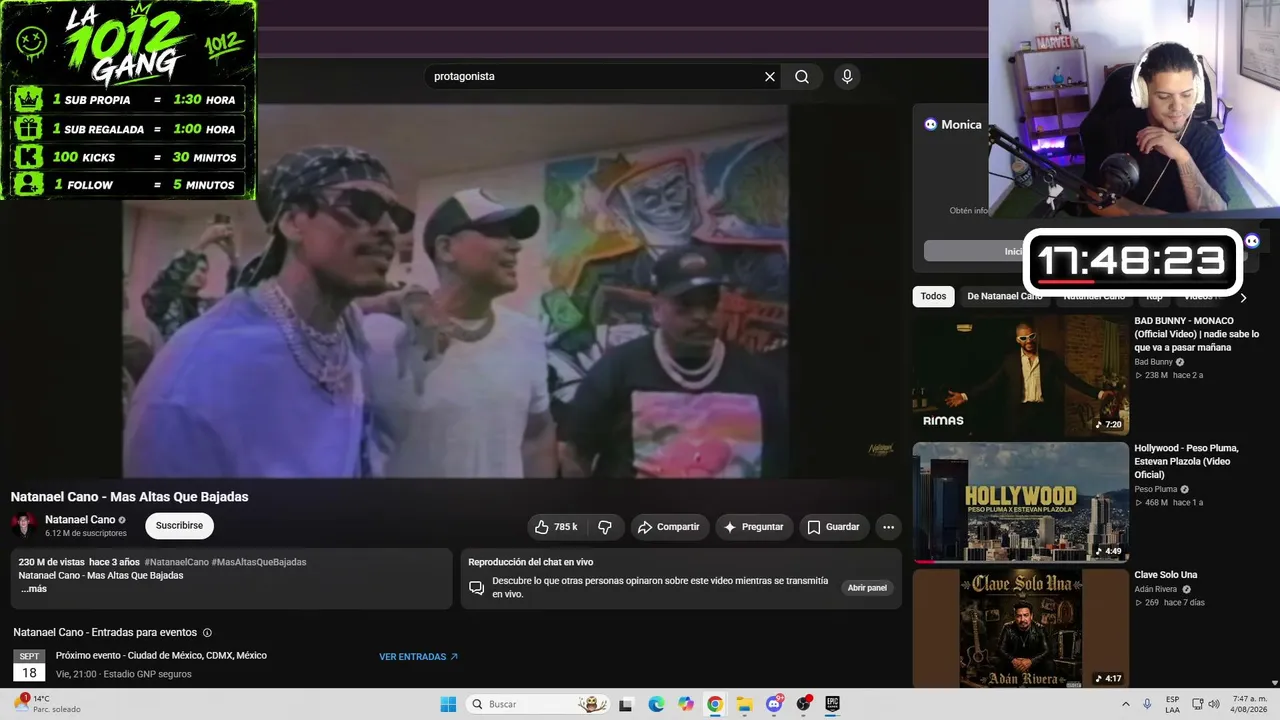
Task: Open the Peso Pluma channel name
Action: (1155, 489)
